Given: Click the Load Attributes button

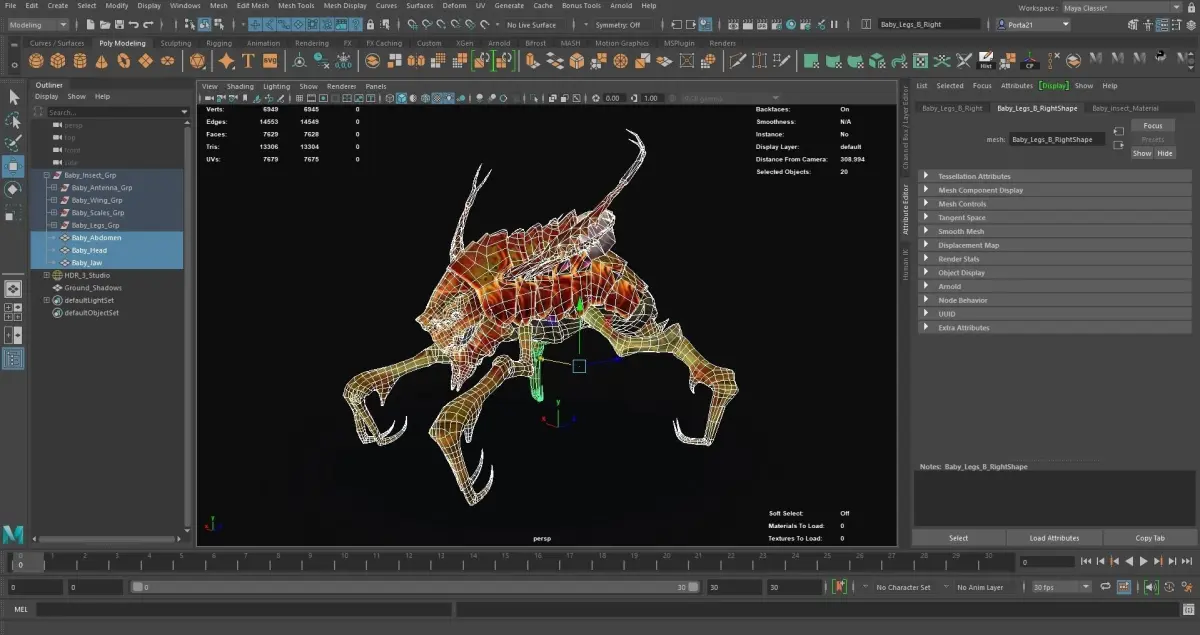Looking at the screenshot, I should (1055, 538).
